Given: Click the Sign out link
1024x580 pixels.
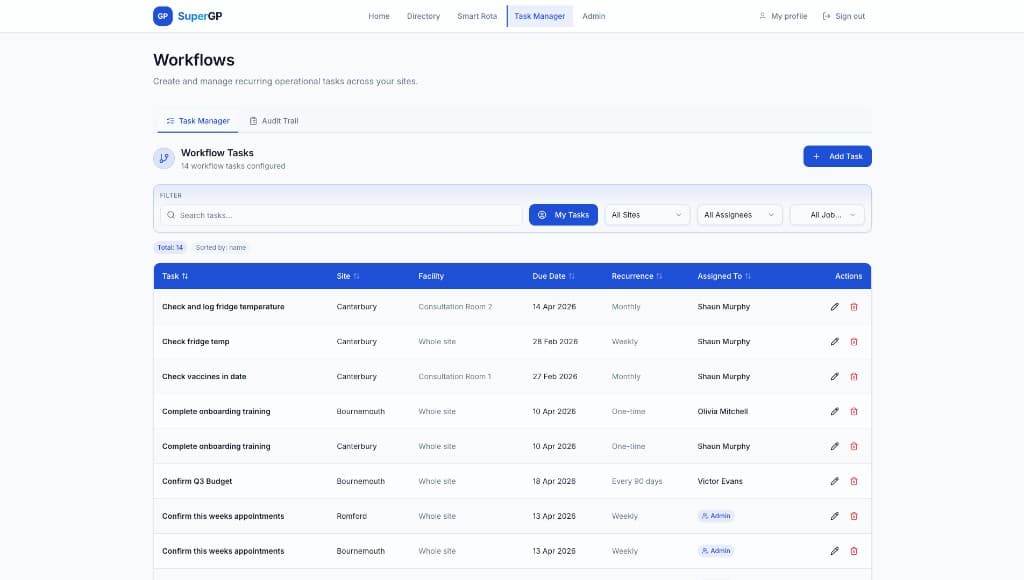Looking at the screenshot, I should [844, 16].
